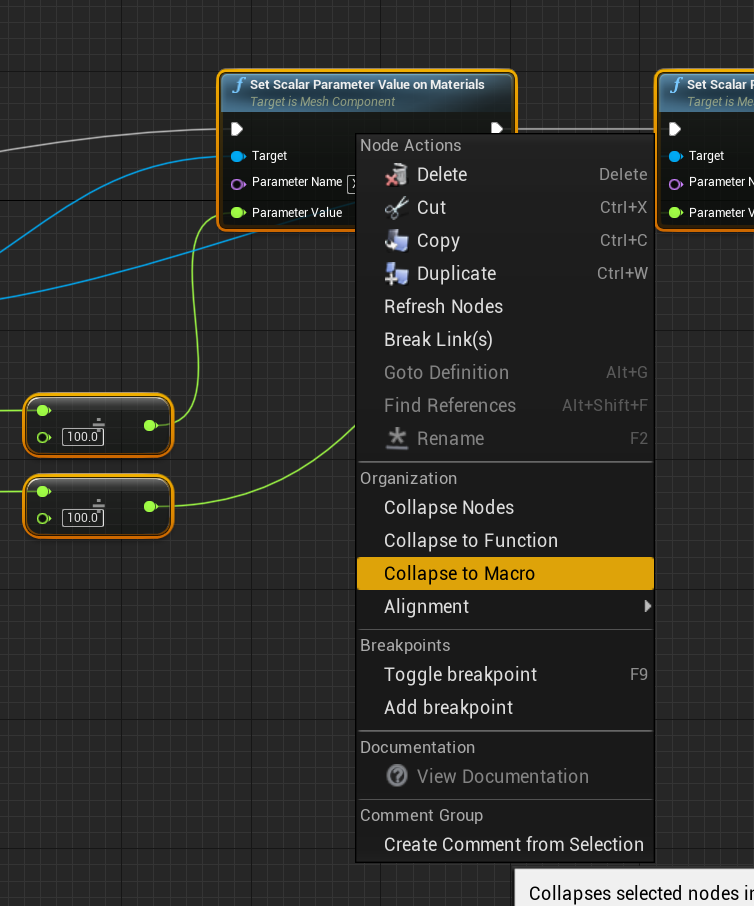Click hollow second input pin of lower divide node
The width and height of the screenshot is (754, 906).
tap(43, 518)
